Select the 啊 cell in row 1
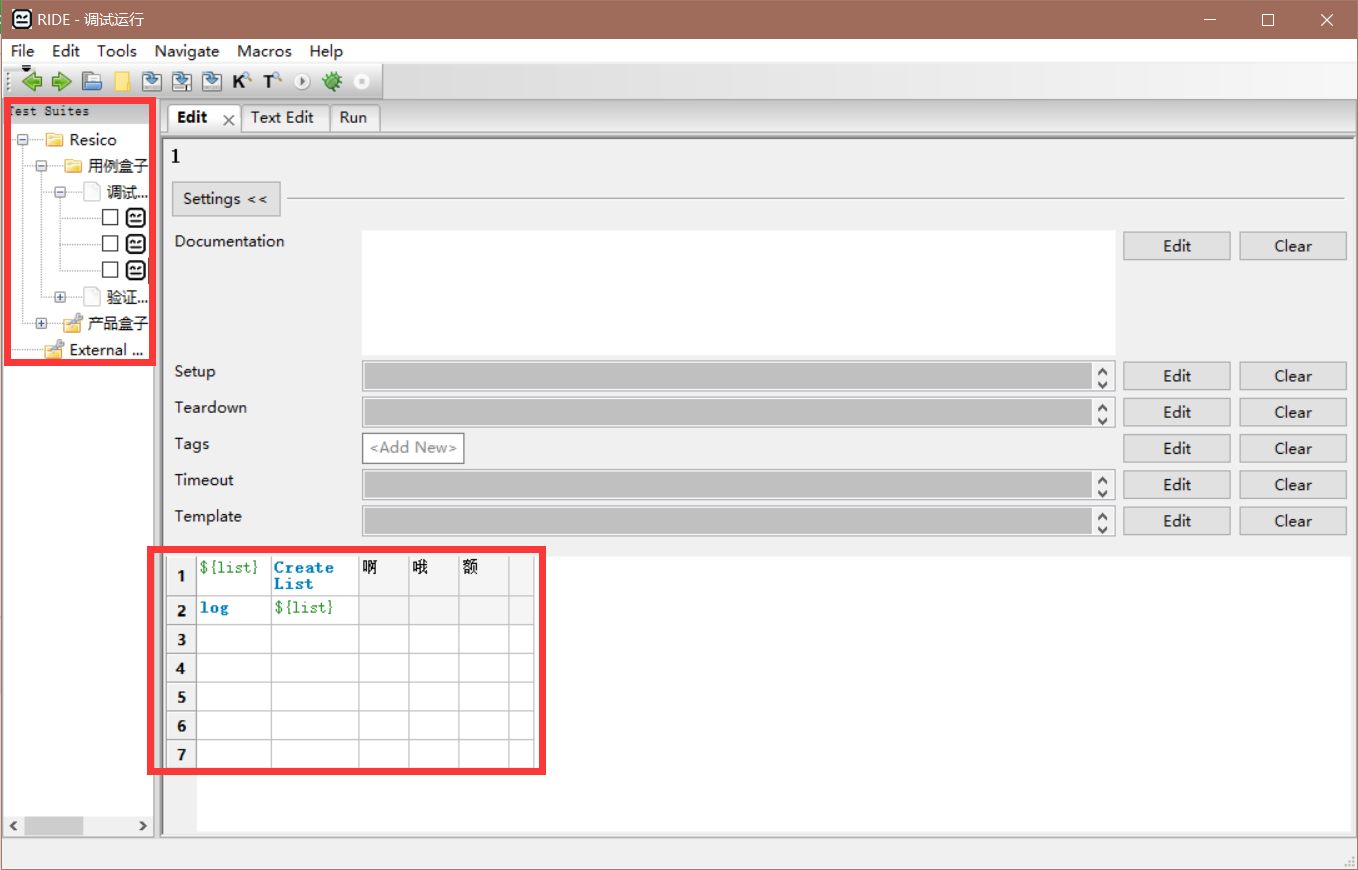The height and width of the screenshot is (870, 1358). [384, 576]
